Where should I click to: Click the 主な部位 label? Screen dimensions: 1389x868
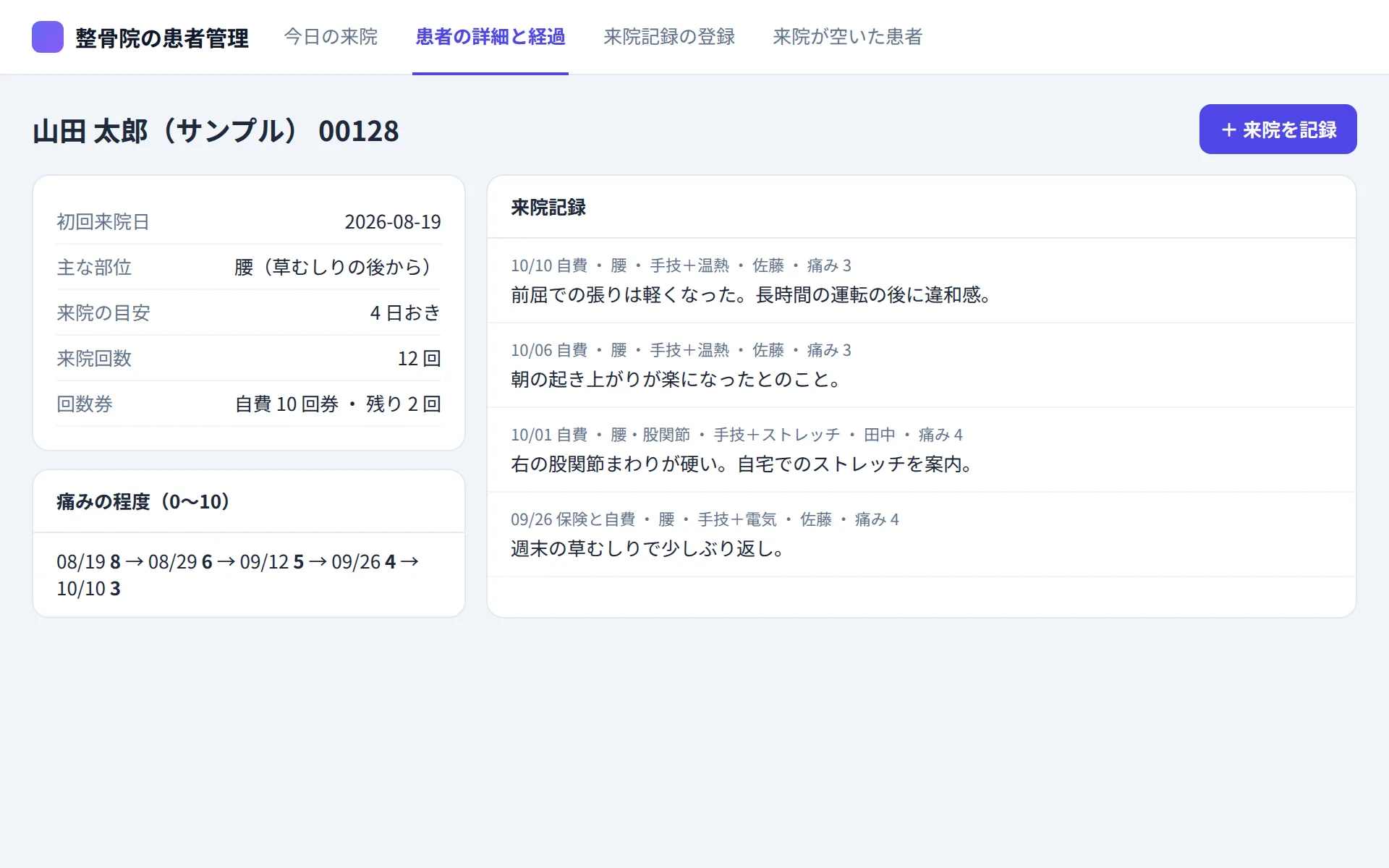pyautogui.click(x=94, y=268)
